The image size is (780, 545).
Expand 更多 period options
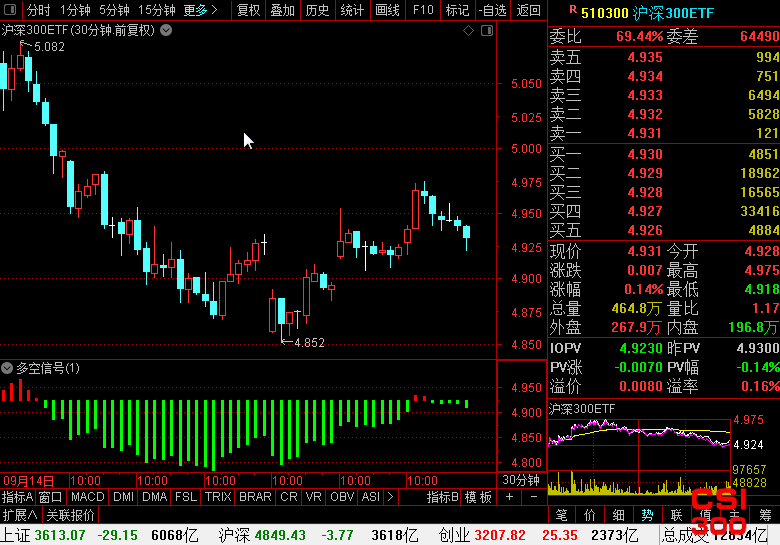(200, 10)
